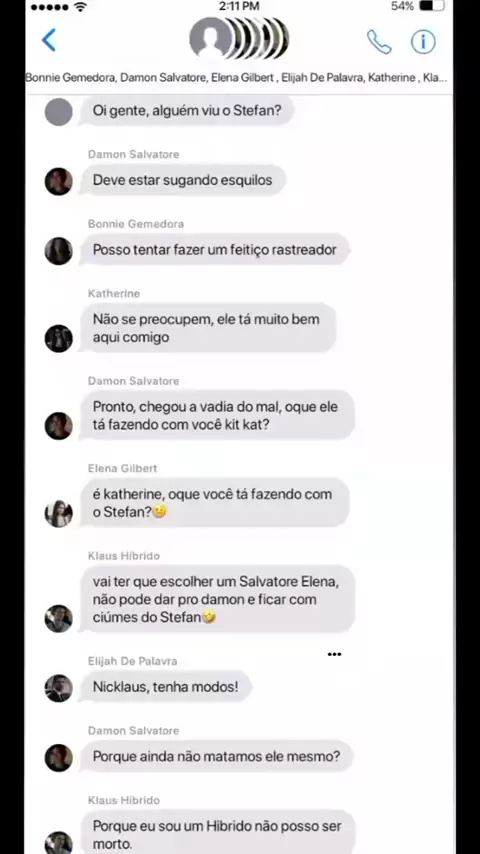This screenshot has height=854, width=480.
Task: Tap the blue back arrow
Action: 49,40
